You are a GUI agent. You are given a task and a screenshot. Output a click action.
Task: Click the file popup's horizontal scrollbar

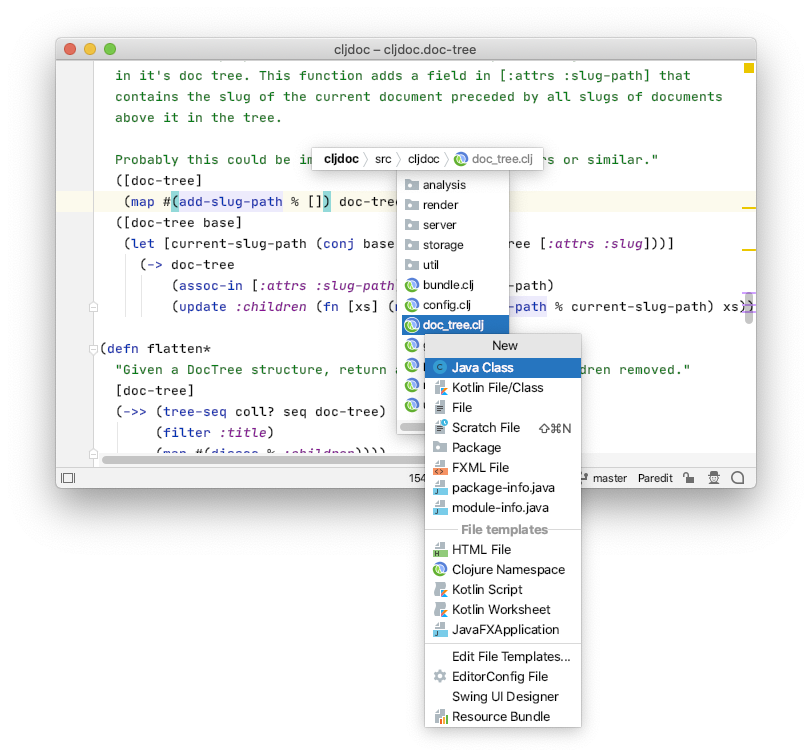tap(413, 427)
